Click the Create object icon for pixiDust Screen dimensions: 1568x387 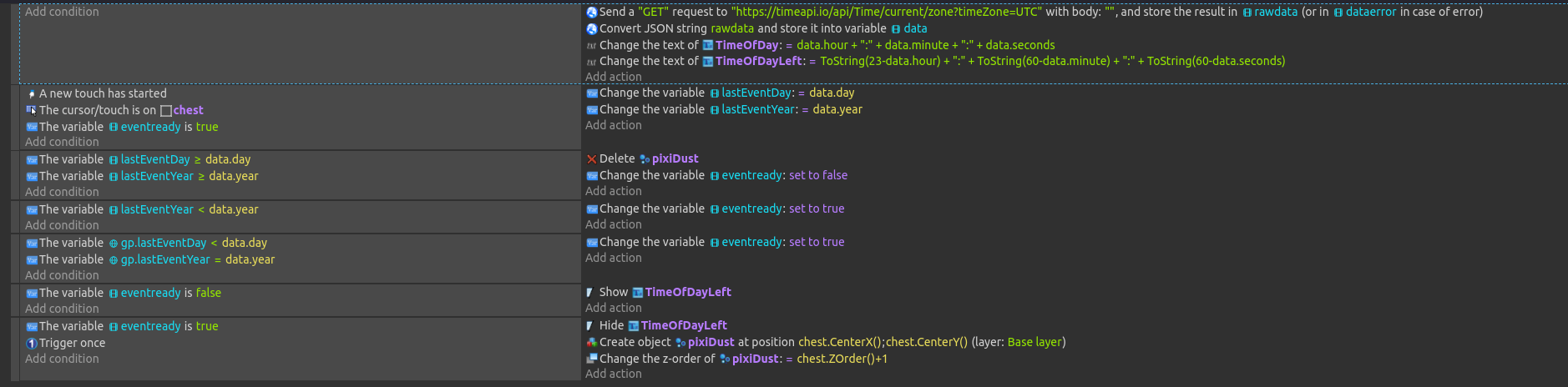tap(591, 342)
